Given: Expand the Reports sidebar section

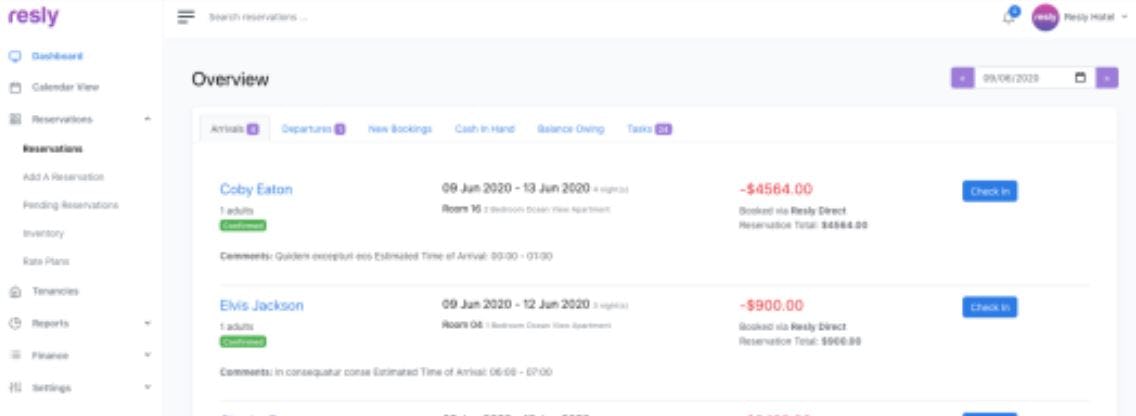Looking at the screenshot, I should [148, 324].
